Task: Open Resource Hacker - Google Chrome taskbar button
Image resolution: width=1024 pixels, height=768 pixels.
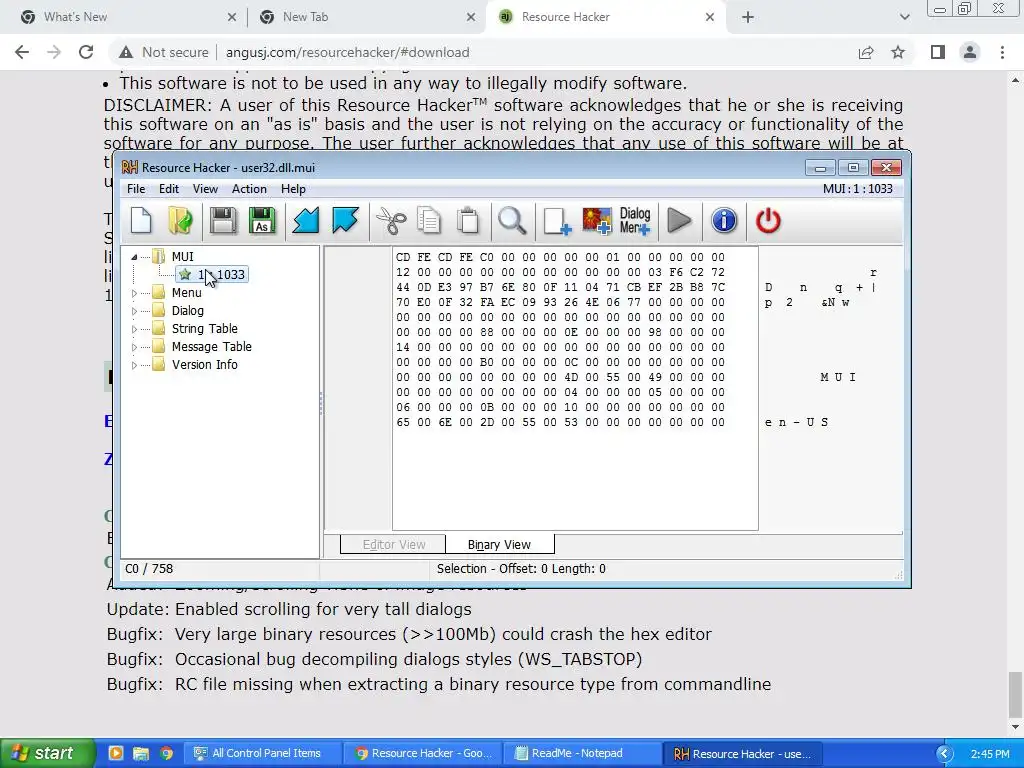Action: 424,754
